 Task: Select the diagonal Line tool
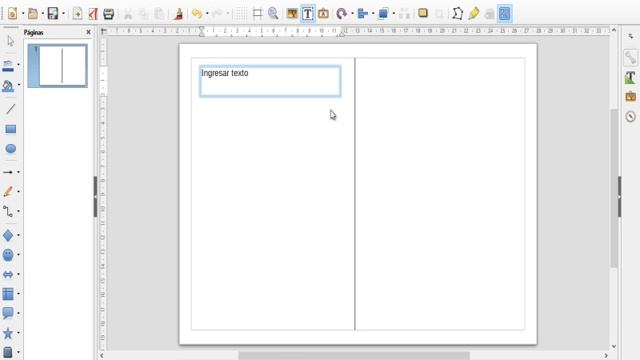(11, 109)
